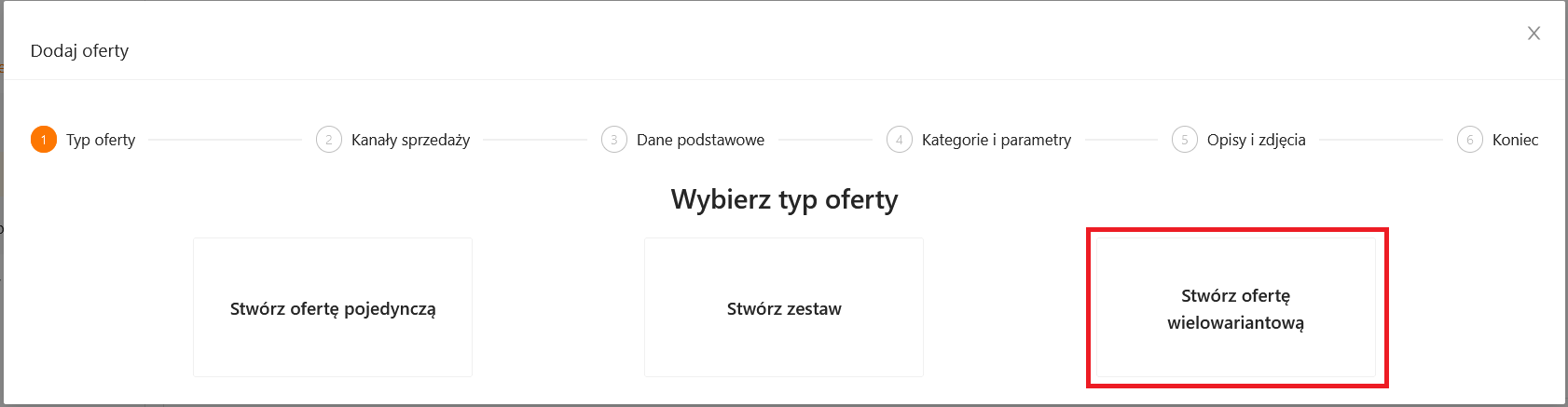Click the step 2 number circle
The width and height of the screenshot is (1568, 407).
(329, 140)
